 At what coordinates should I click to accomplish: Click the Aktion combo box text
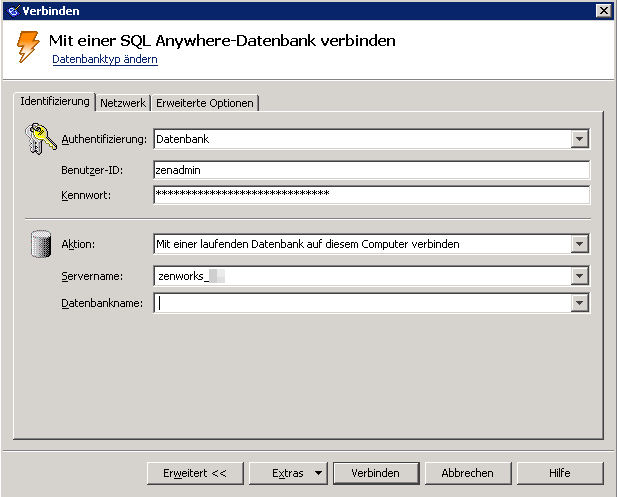point(308,244)
